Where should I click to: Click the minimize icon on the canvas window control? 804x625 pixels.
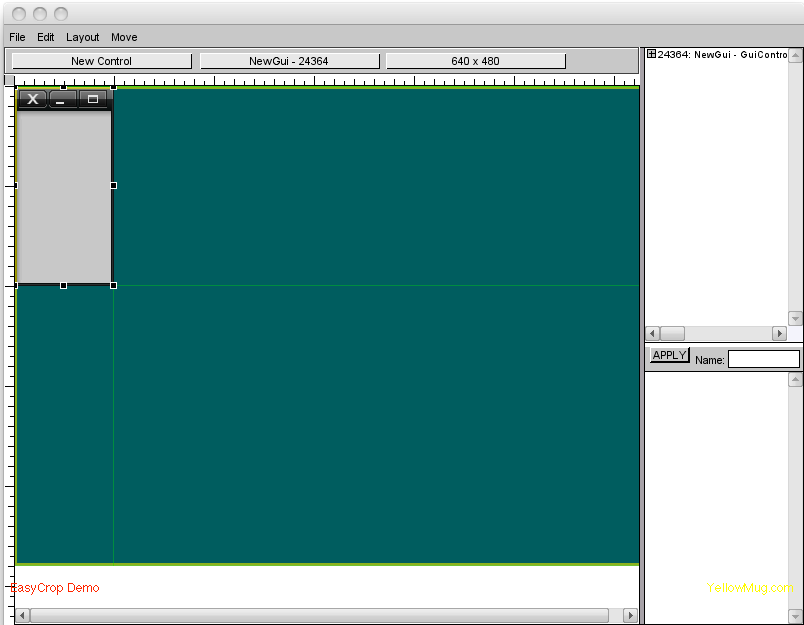(x=62, y=99)
